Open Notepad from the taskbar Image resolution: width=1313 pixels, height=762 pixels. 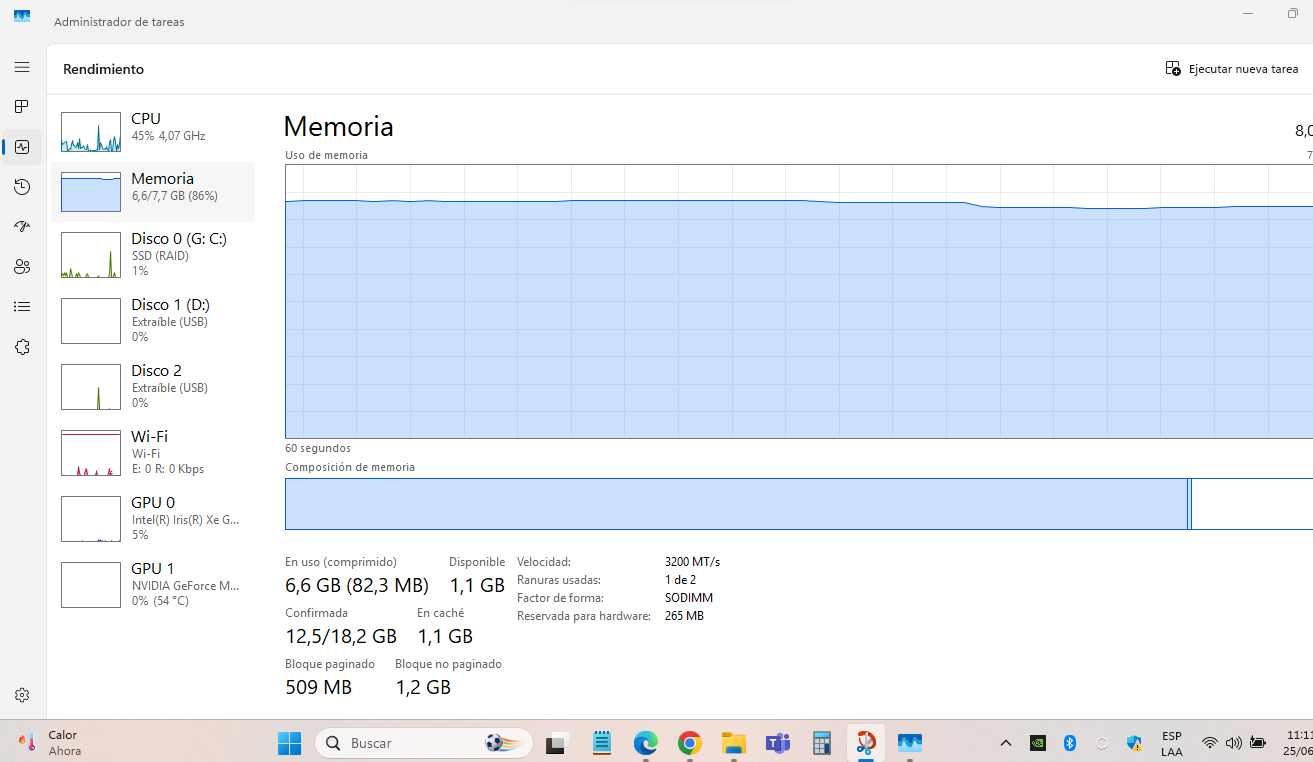tap(601, 743)
